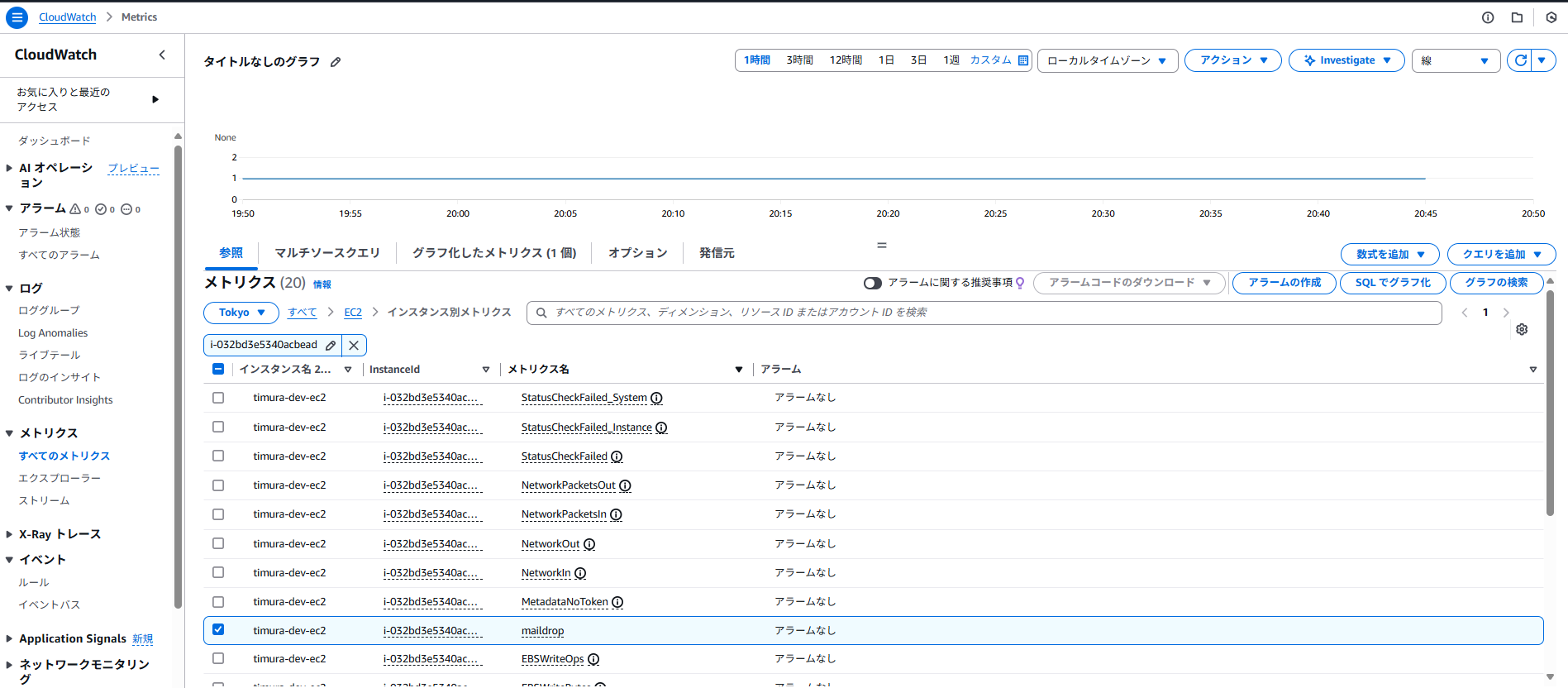Click the metrics table vertical scrollbar
The width and height of the screenshot is (1568, 688).
click(x=1550, y=403)
